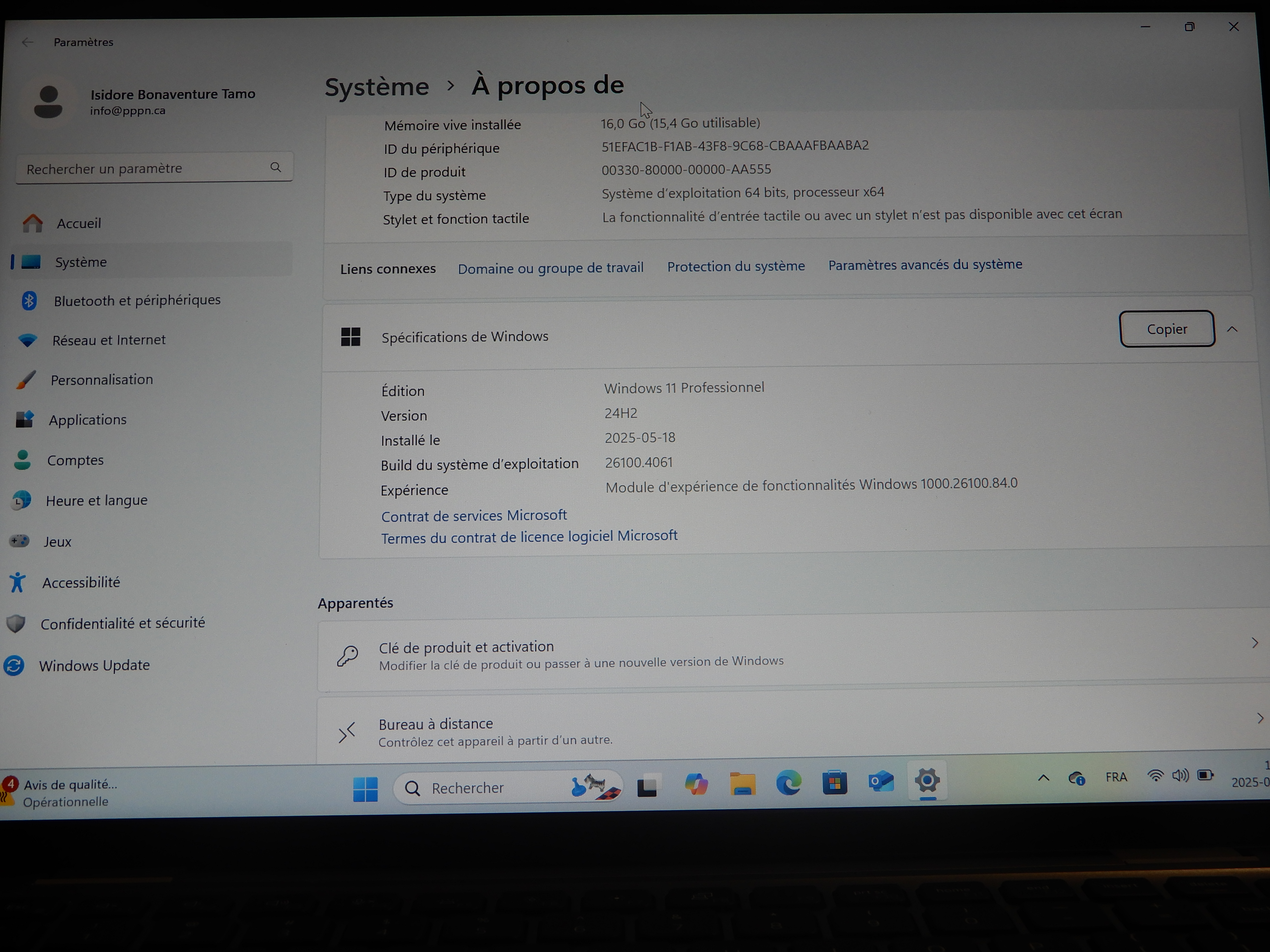Click the ID du périphérique value

click(x=735, y=146)
